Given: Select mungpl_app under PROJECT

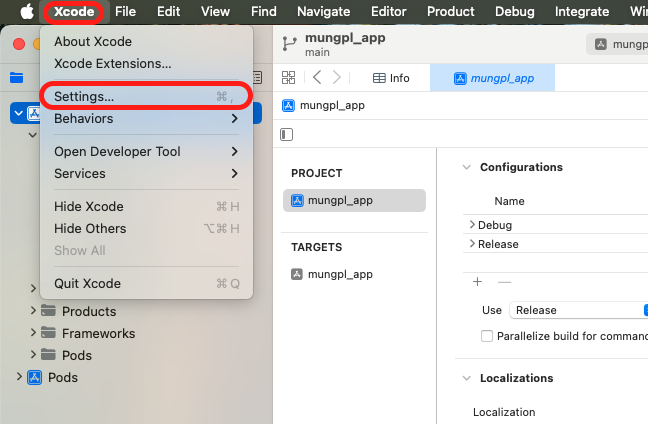Looking at the screenshot, I should 354,200.
